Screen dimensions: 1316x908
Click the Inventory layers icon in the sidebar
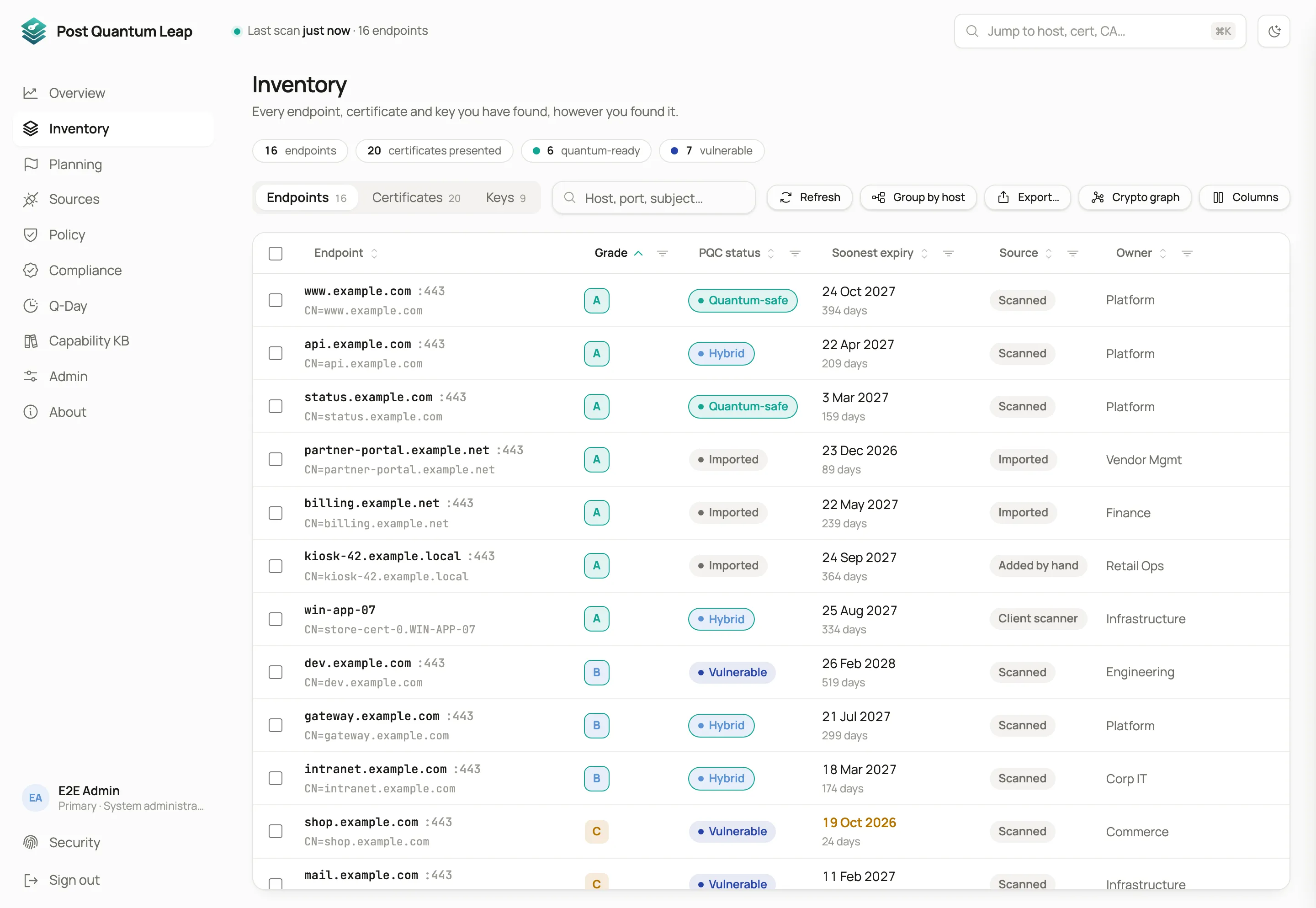[x=31, y=128]
